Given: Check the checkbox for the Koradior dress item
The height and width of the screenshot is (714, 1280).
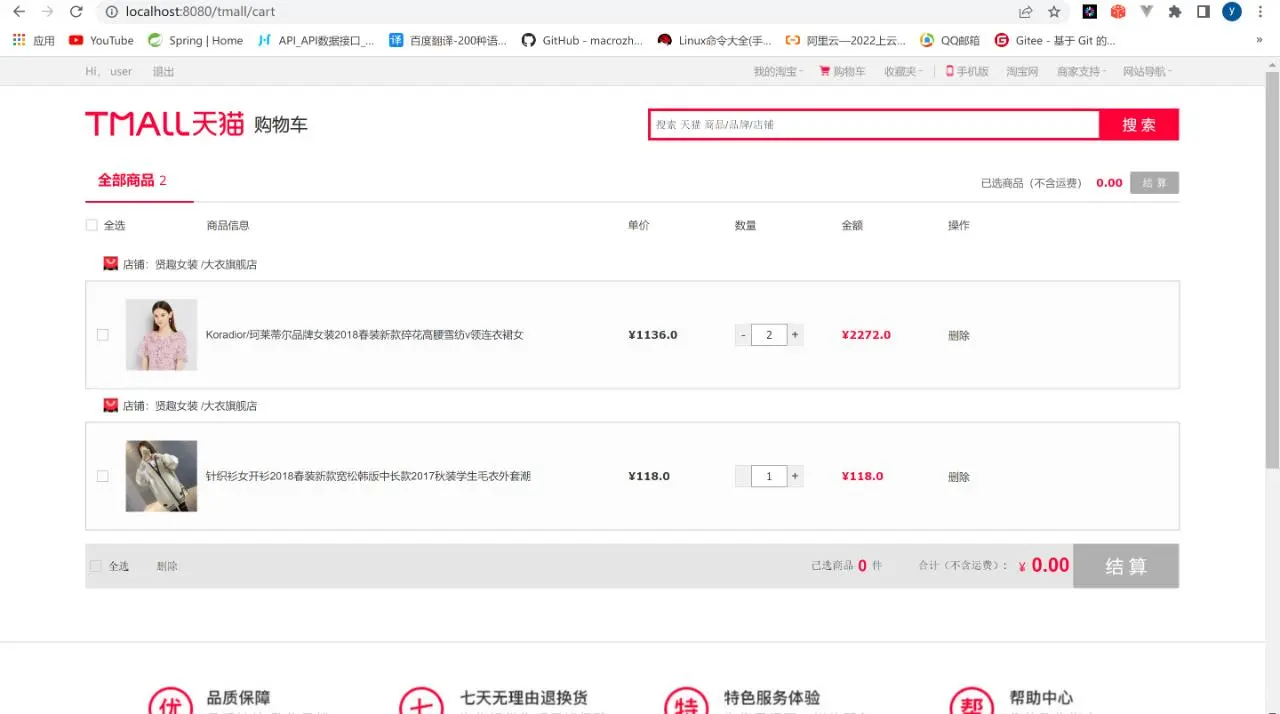Looking at the screenshot, I should click(102, 335).
